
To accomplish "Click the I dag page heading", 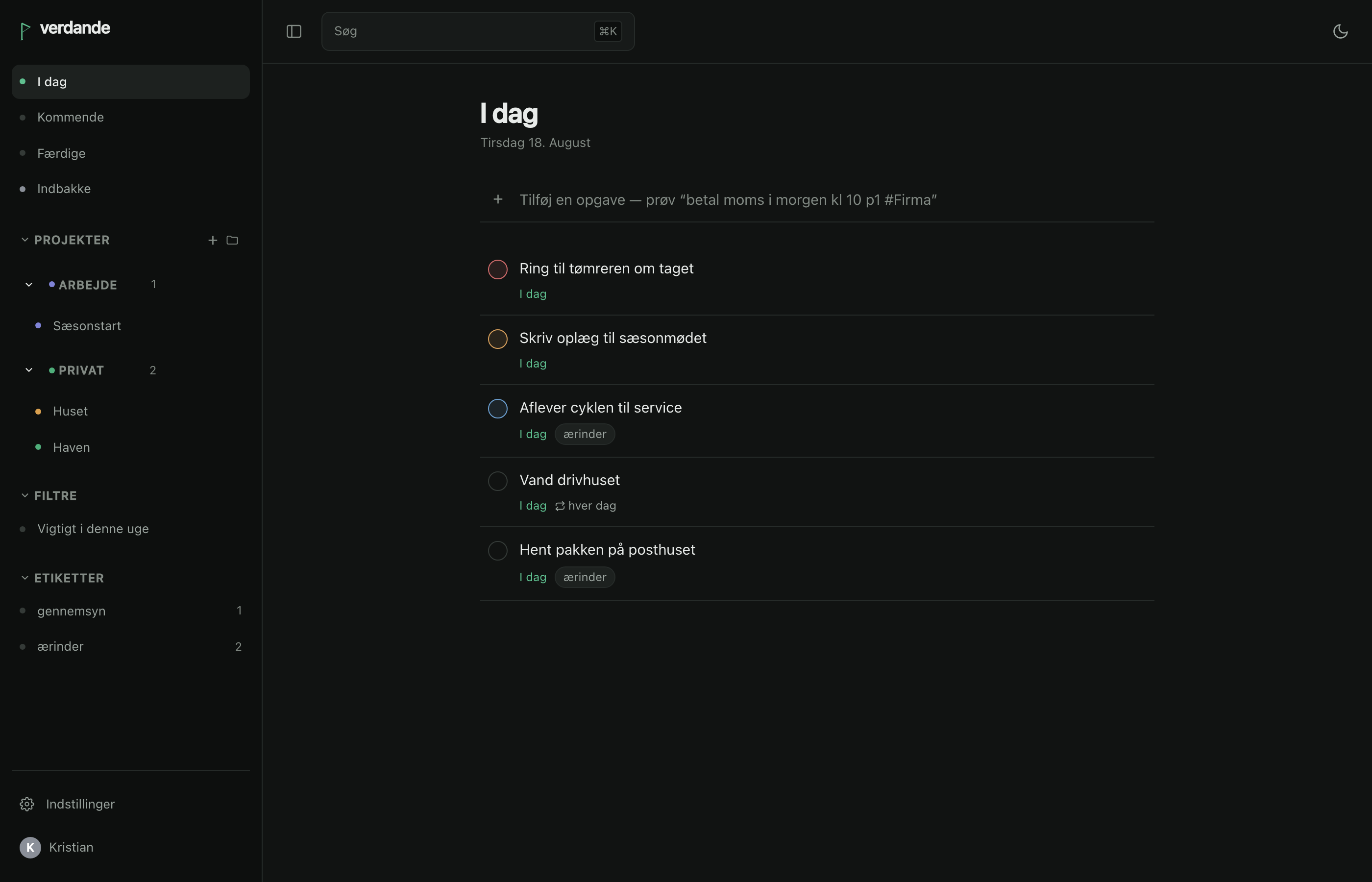I will [509, 113].
